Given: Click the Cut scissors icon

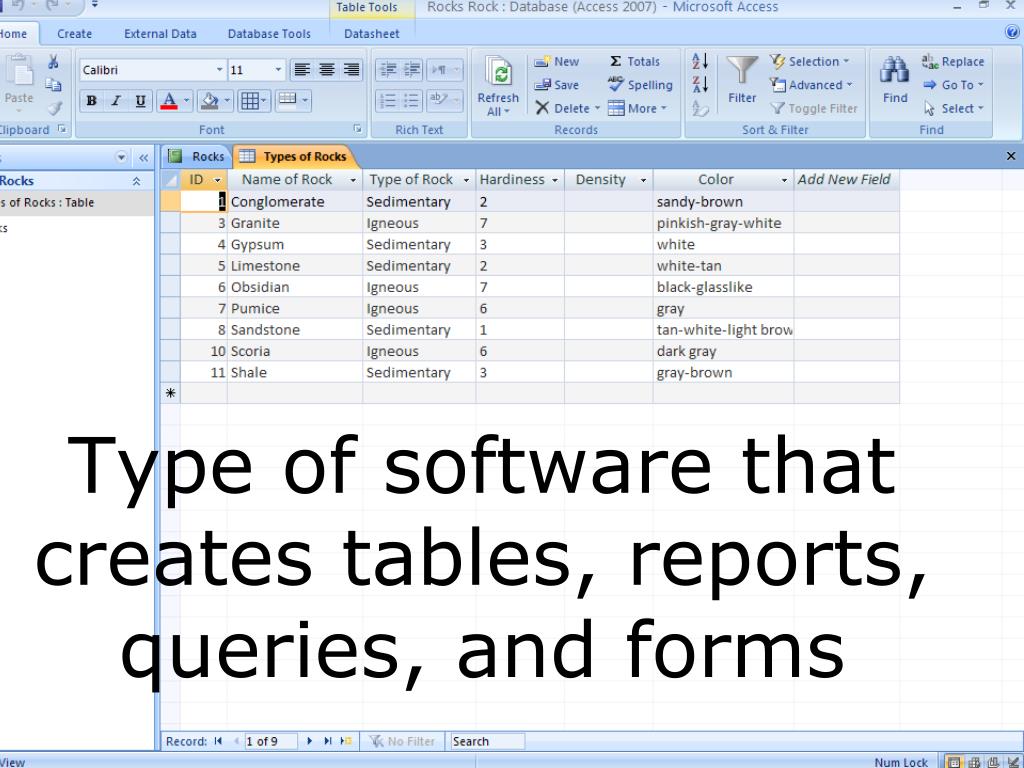Looking at the screenshot, I should 54,61.
